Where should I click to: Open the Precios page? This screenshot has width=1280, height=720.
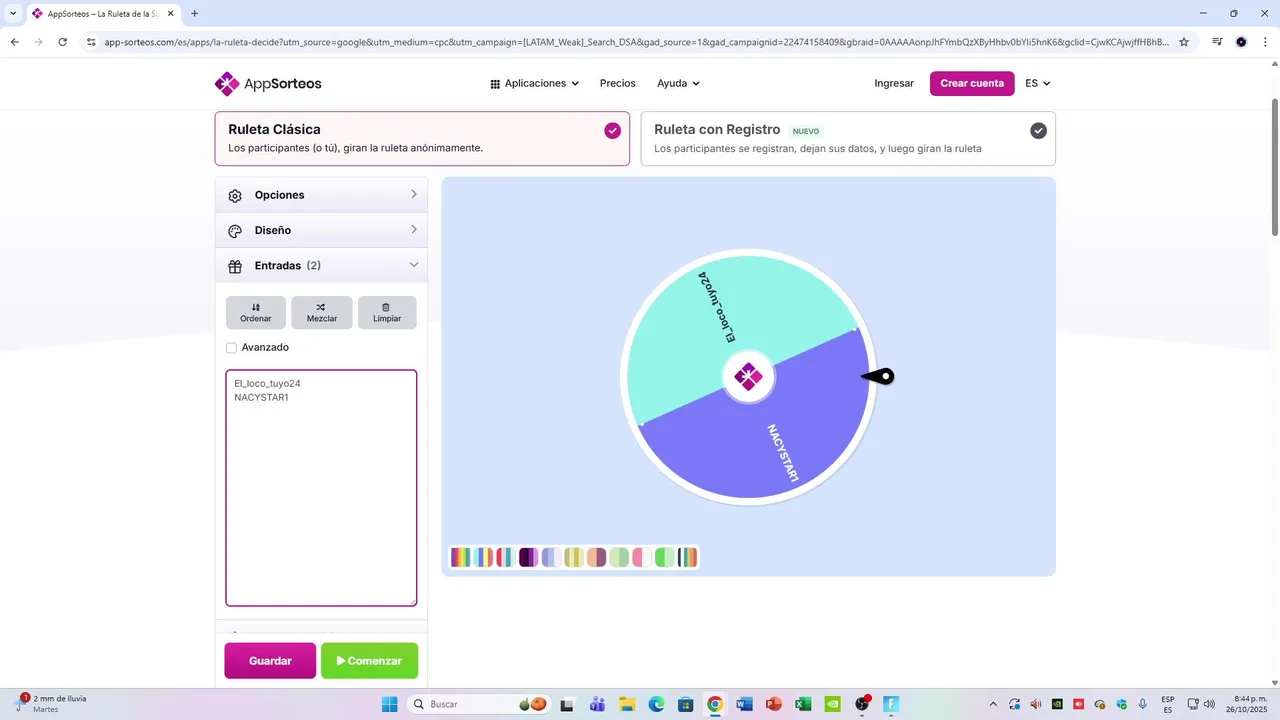pos(617,84)
